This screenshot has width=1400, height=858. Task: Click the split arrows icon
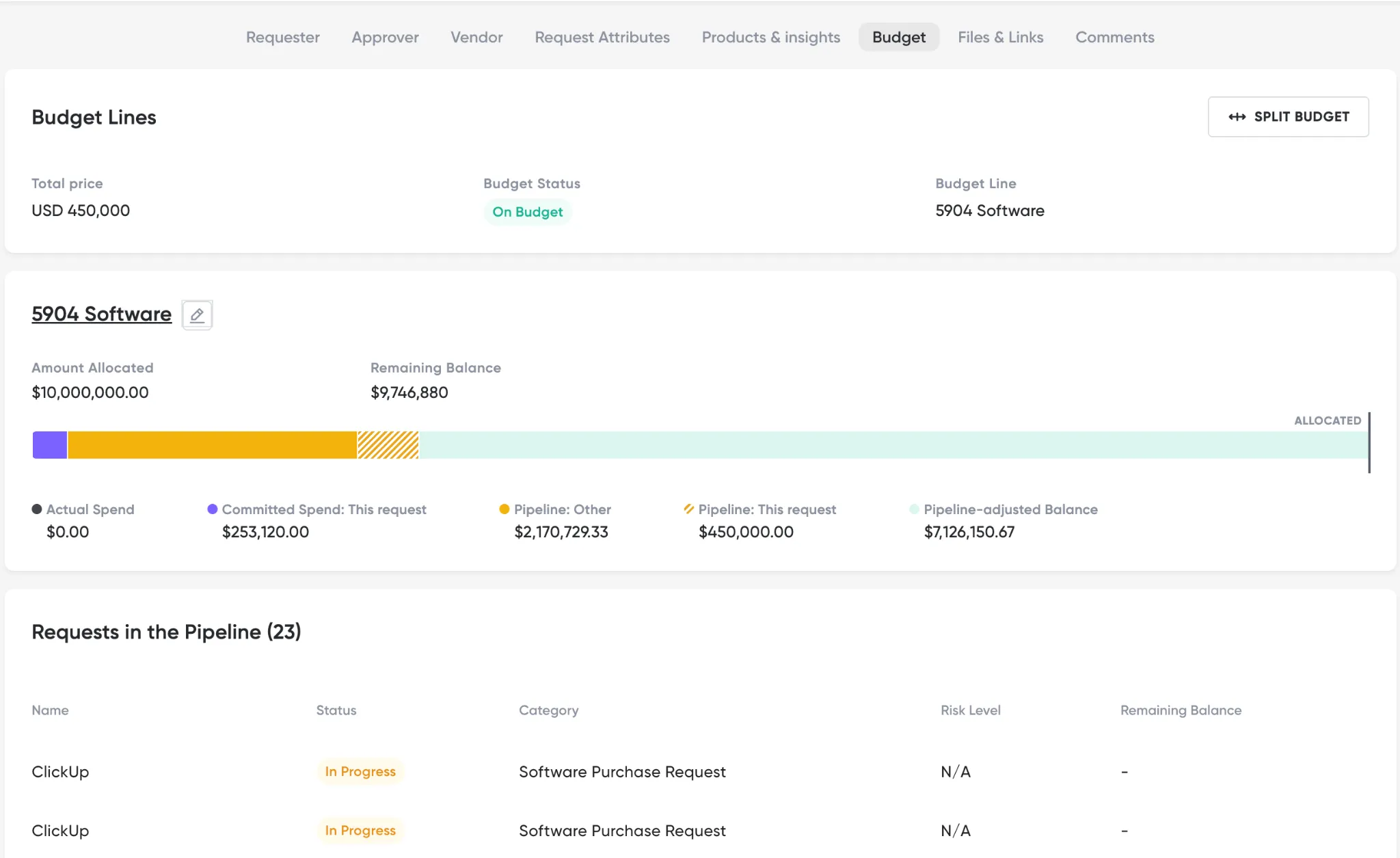pos(1237,117)
